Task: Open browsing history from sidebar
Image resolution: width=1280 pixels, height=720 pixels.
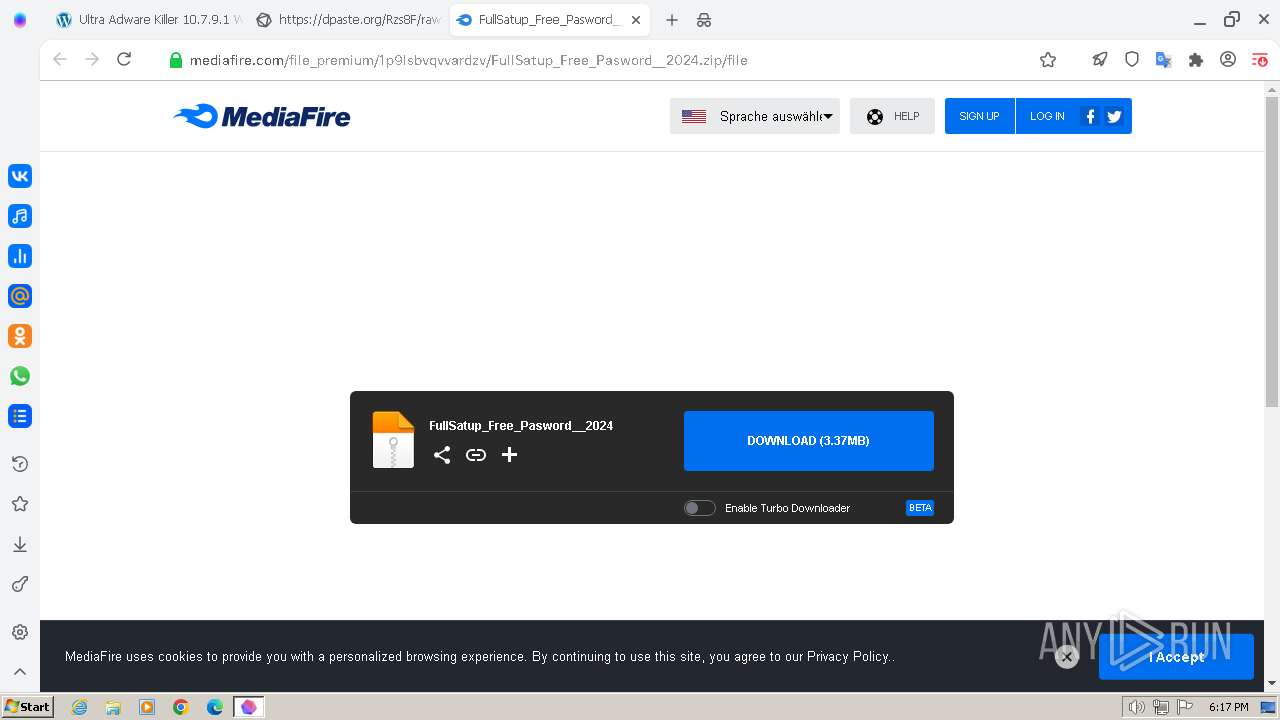Action: click(x=20, y=464)
